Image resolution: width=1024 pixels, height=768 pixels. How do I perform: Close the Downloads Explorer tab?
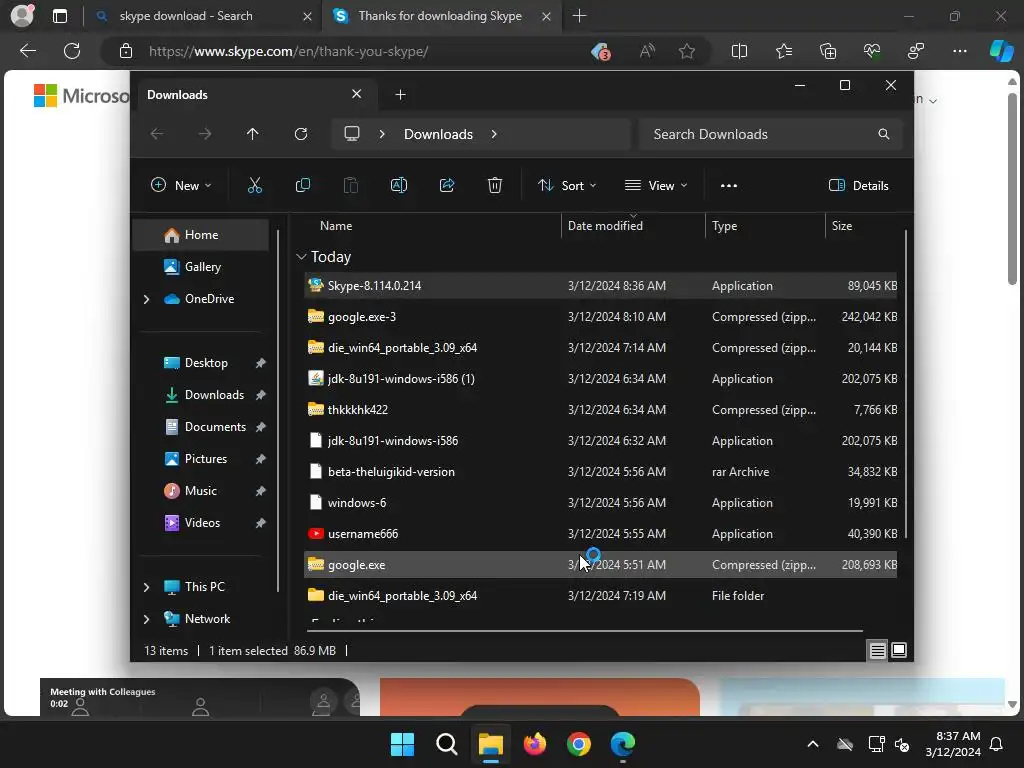(357, 94)
